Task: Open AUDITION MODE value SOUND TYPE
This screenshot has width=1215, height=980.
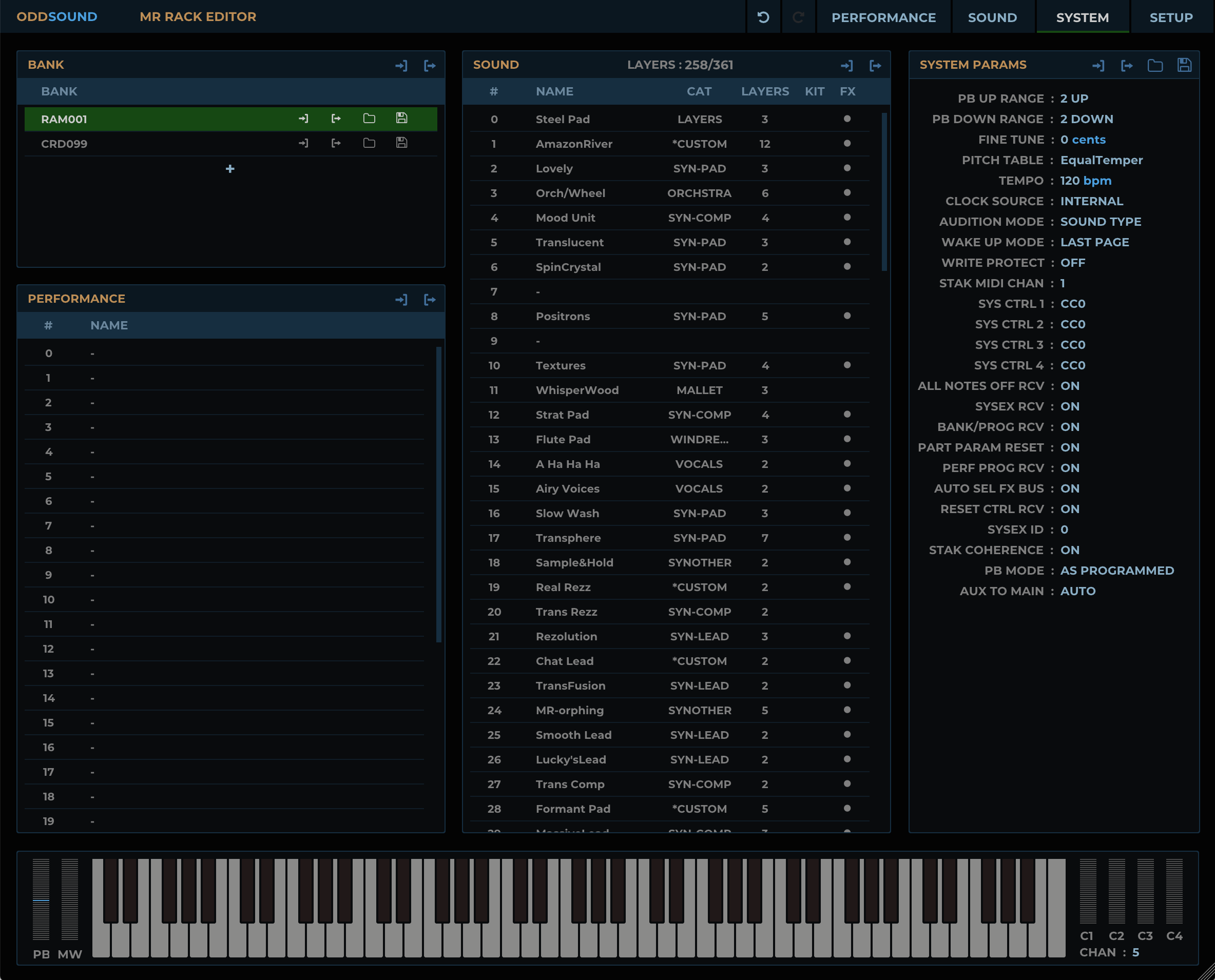Action: pyautogui.click(x=1101, y=221)
